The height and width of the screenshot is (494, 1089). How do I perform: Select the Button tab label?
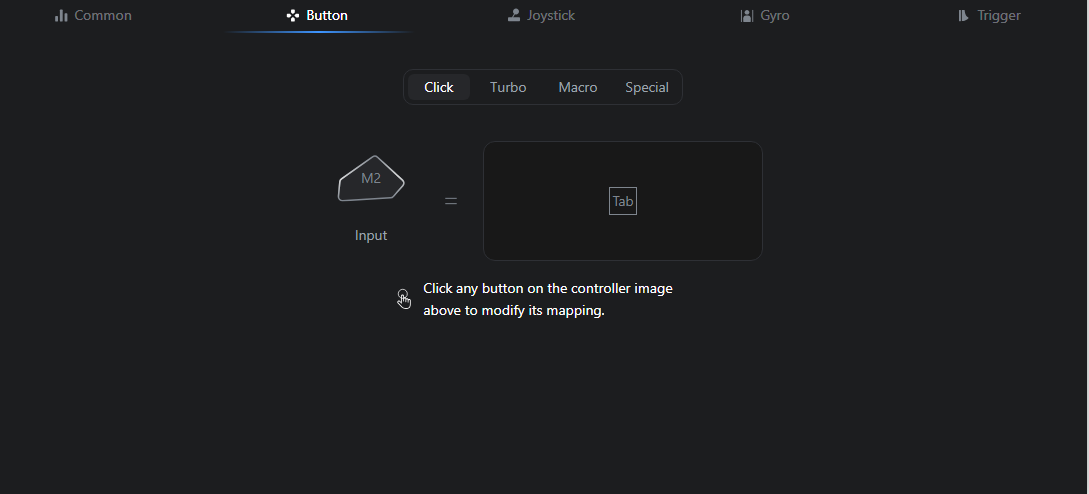[327, 15]
